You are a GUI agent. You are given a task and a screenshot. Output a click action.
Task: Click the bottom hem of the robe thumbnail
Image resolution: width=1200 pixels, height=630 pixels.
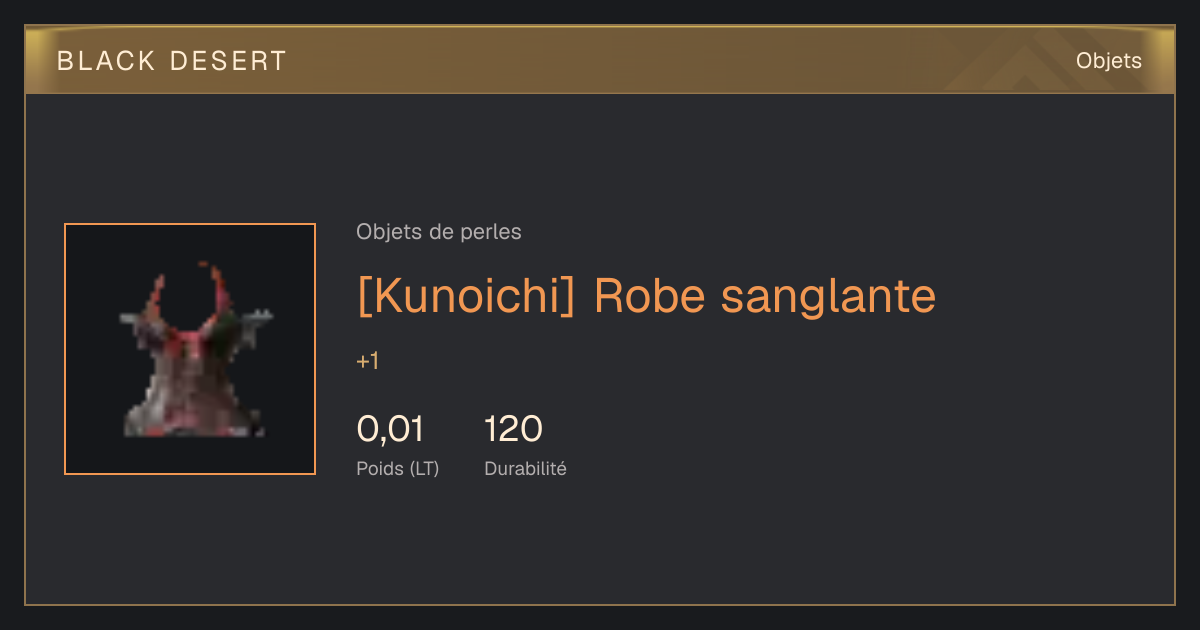[x=194, y=420]
